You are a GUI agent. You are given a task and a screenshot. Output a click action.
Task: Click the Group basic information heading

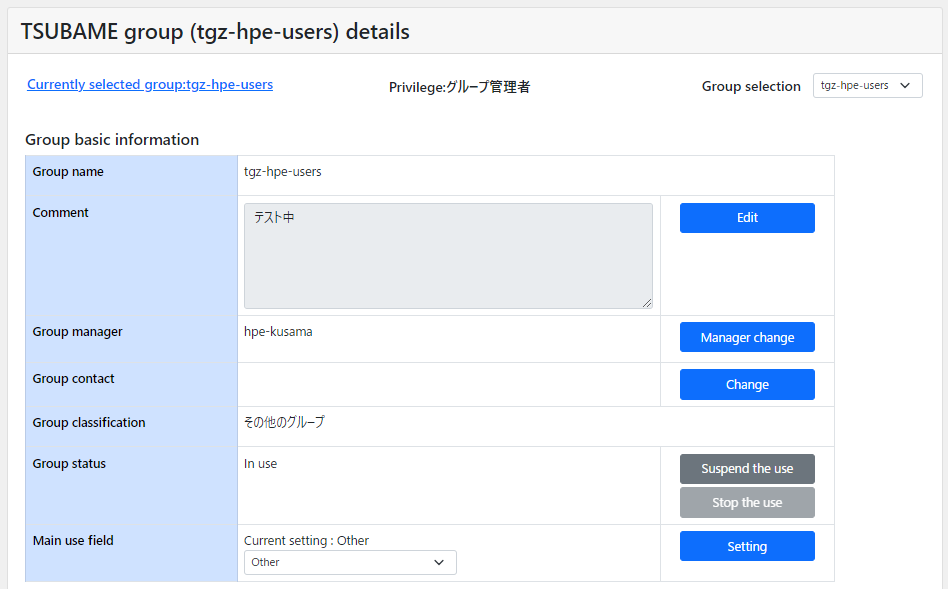[112, 140]
